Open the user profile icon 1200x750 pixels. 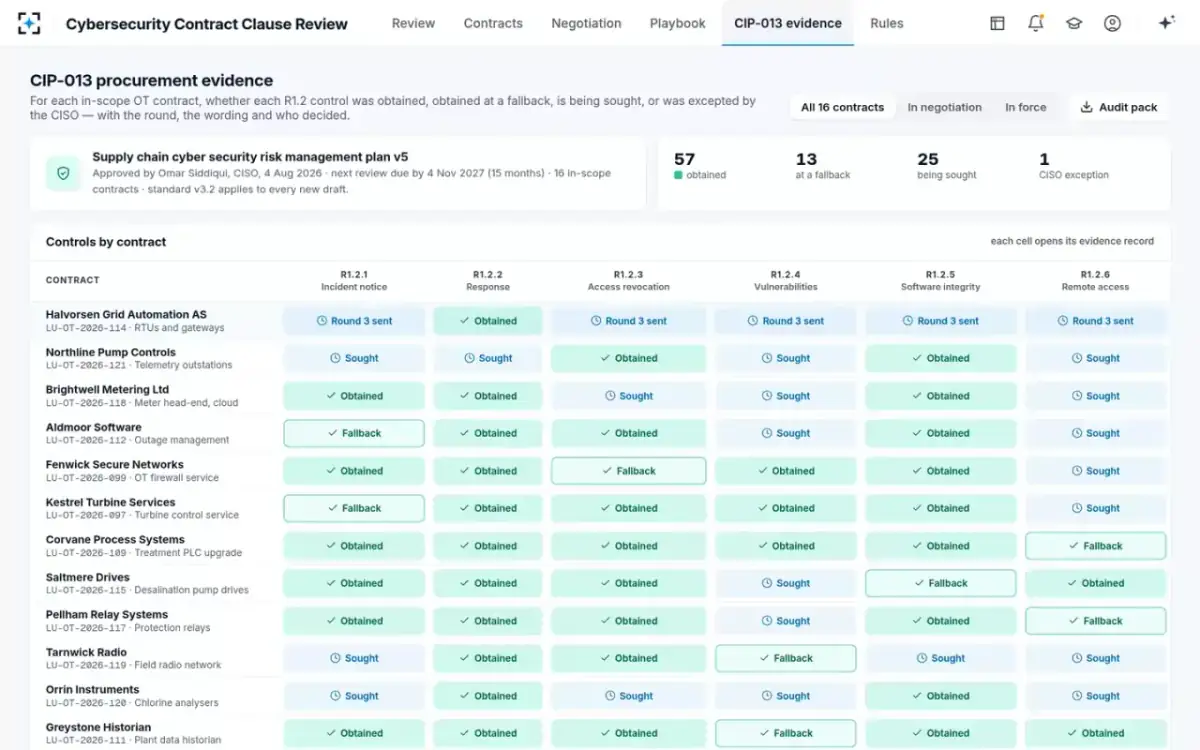(x=1112, y=23)
